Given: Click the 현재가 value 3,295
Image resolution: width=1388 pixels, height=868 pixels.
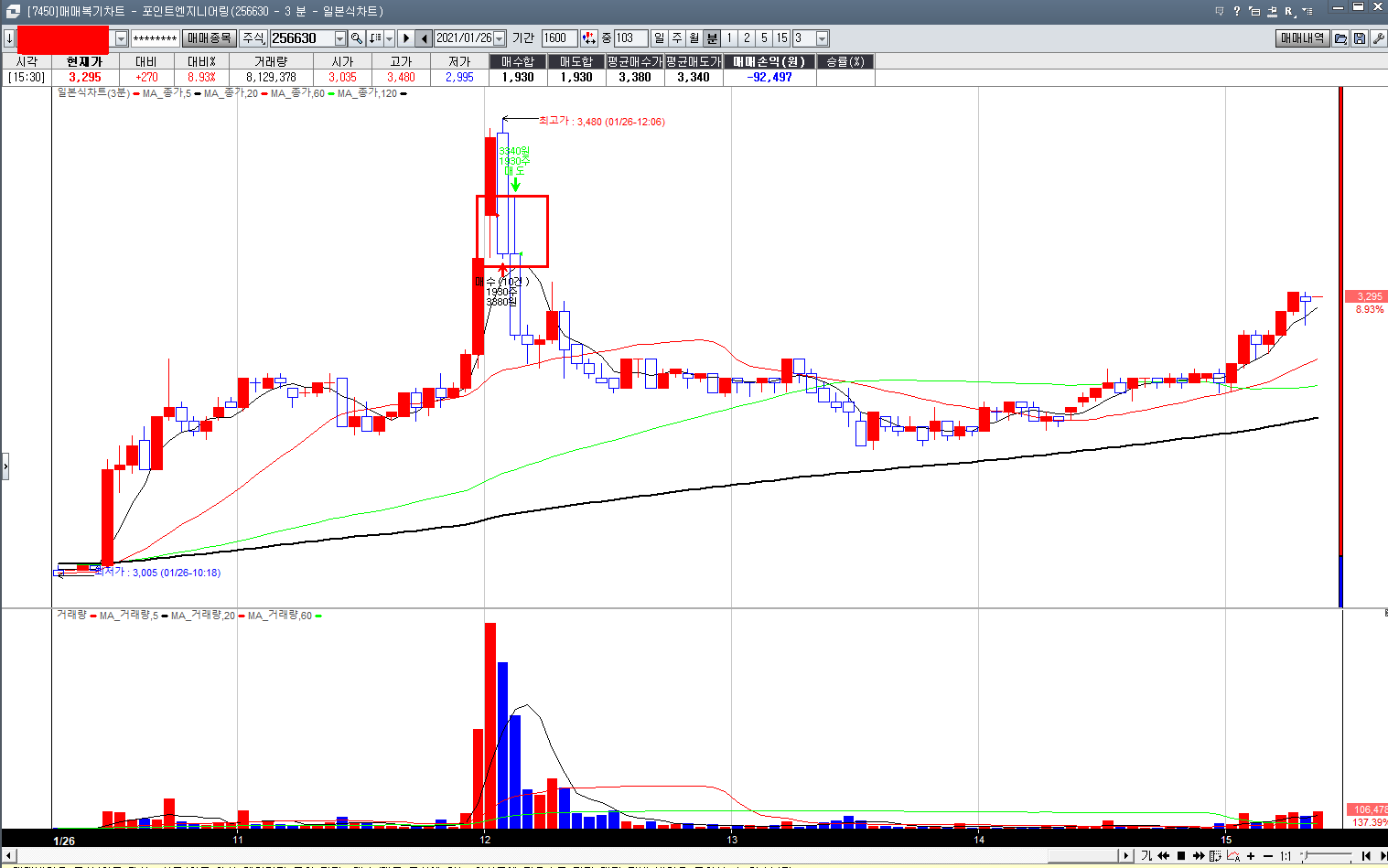Looking at the screenshot, I should pos(85,78).
